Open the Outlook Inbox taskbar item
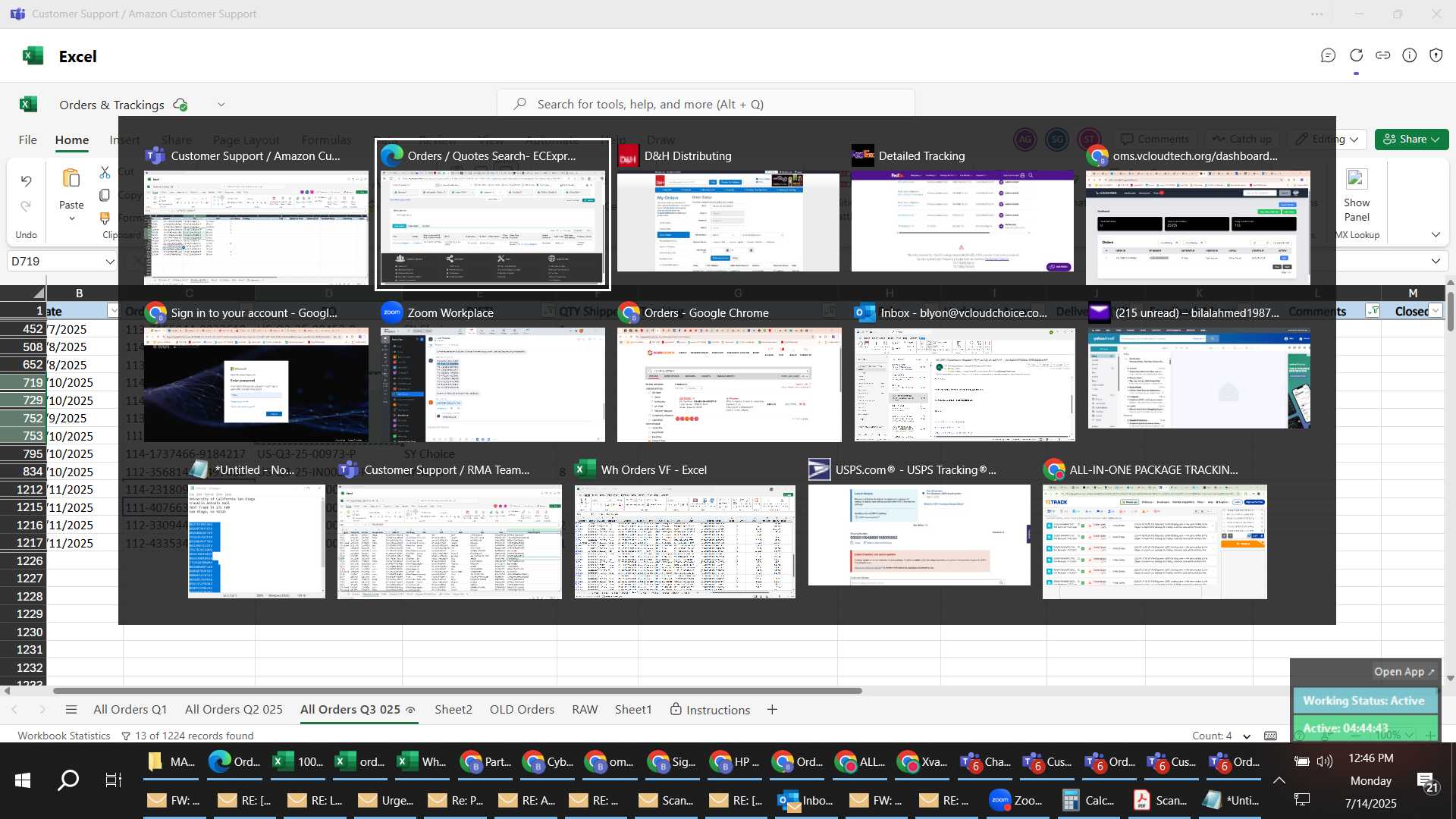The width and height of the screenshot is (1456, 819). tap(805, 800)
